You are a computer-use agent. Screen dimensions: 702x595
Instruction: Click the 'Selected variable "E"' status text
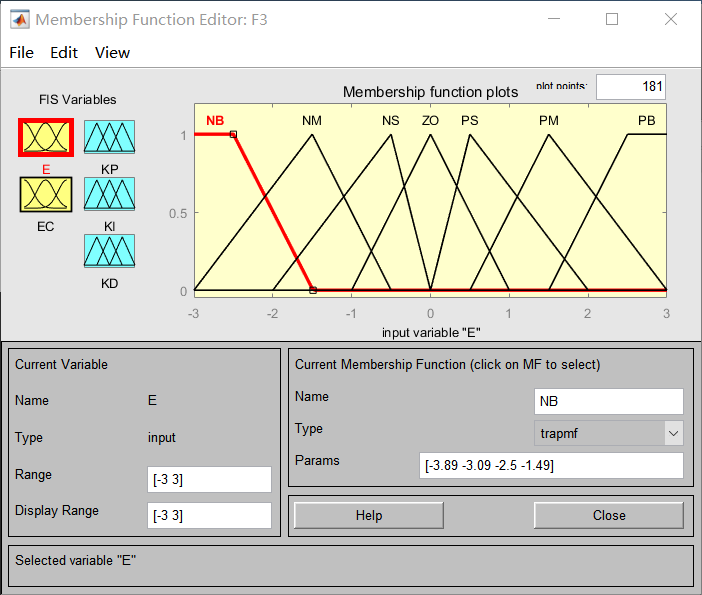click(x=75, y=561)
